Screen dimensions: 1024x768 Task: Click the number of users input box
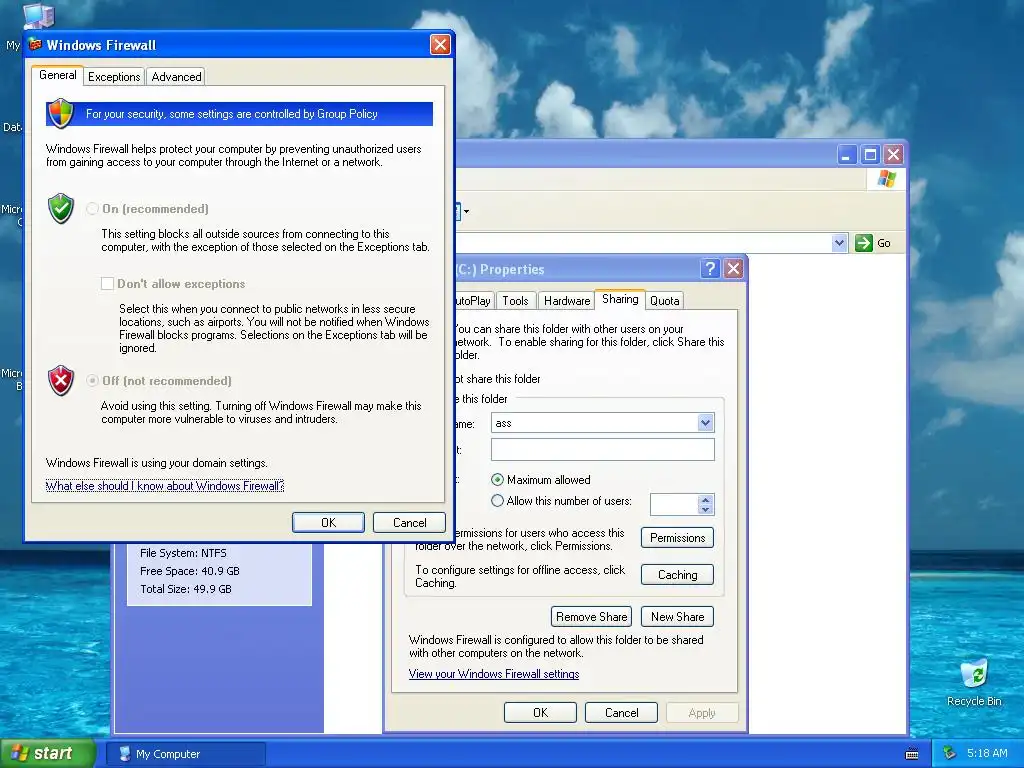(674, 504)
